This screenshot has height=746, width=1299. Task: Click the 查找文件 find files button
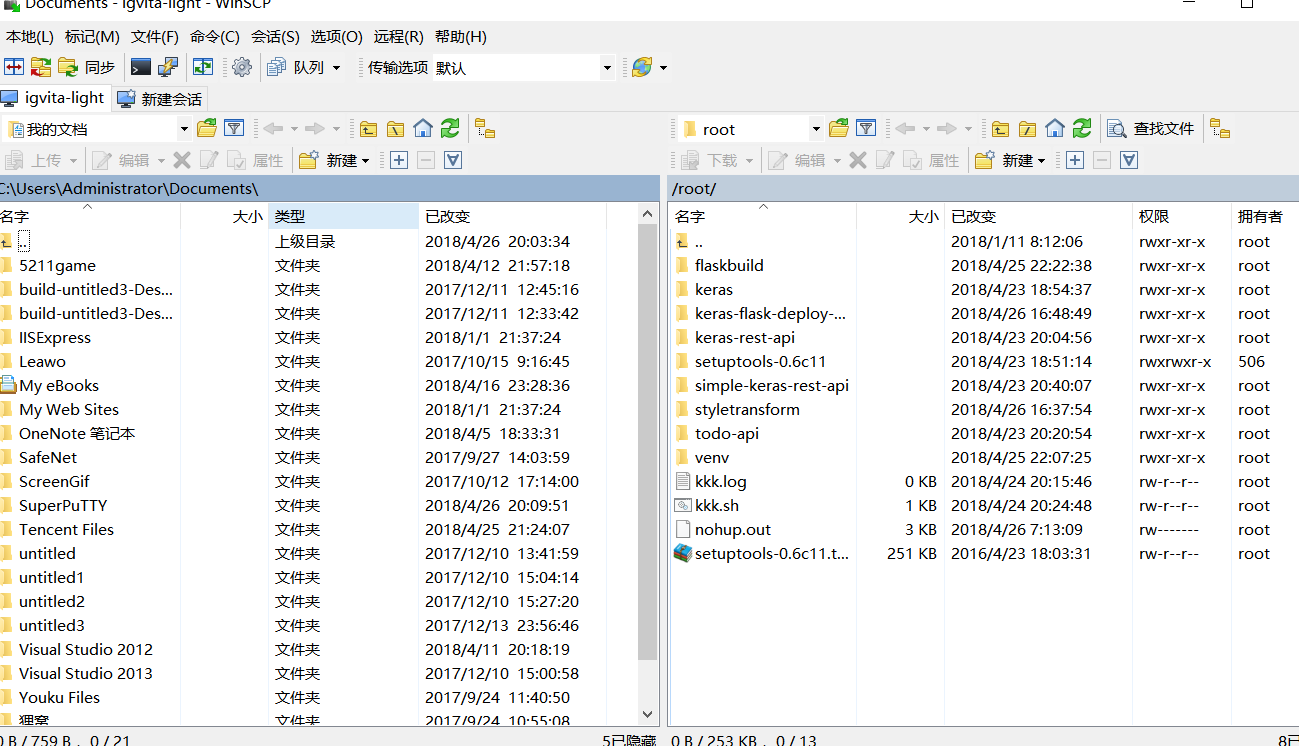(x=1151, y=128)
